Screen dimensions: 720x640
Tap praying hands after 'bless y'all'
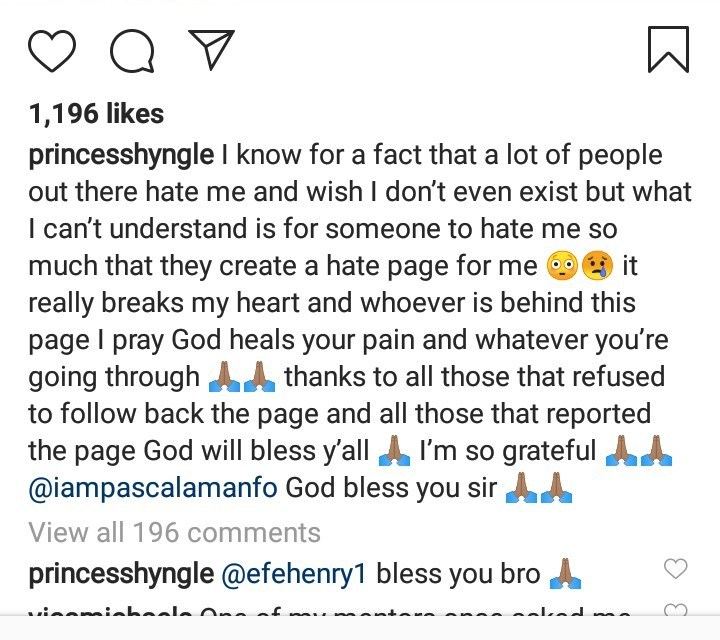(394, 450)
